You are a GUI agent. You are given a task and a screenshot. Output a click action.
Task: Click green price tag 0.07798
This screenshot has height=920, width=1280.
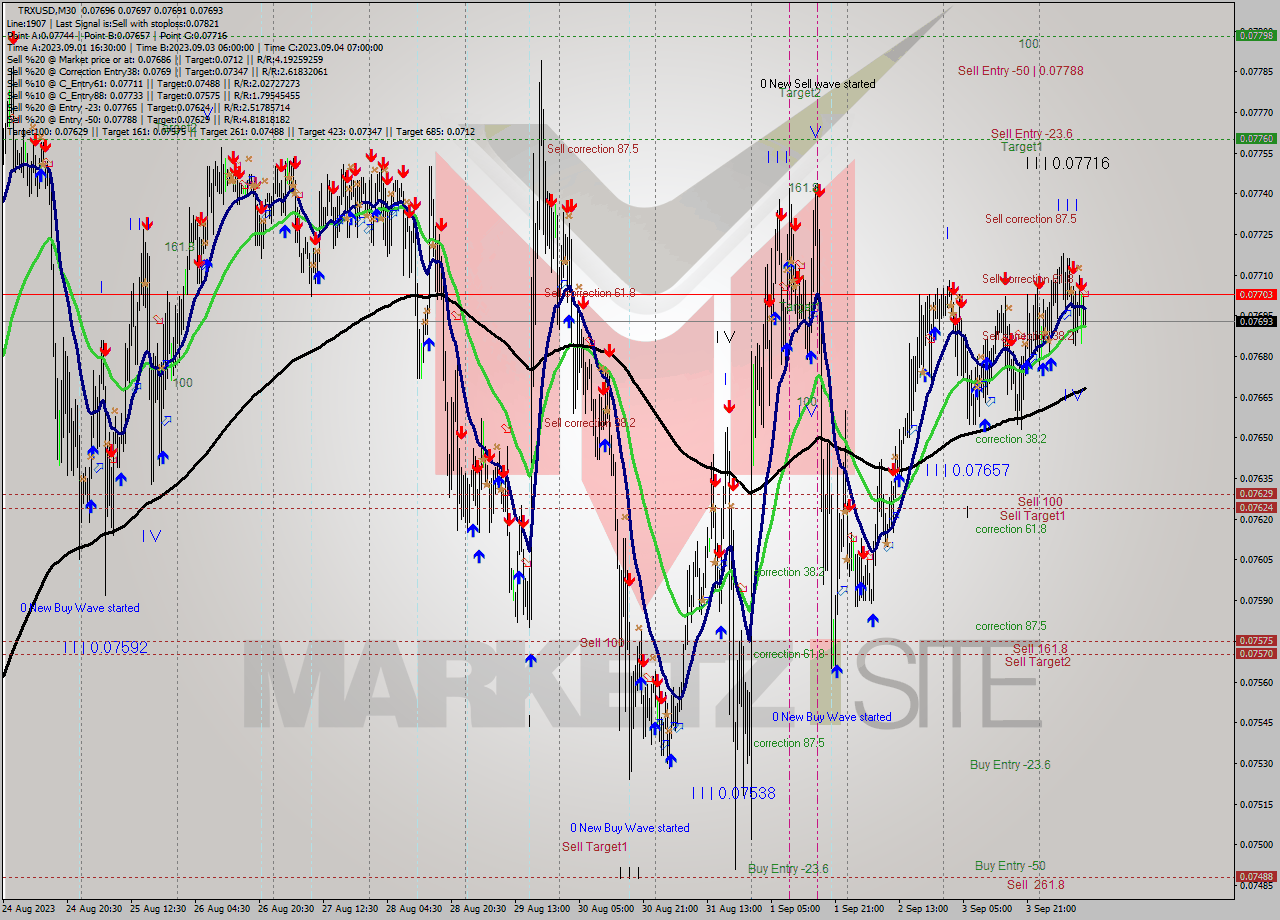(1256, 35)
